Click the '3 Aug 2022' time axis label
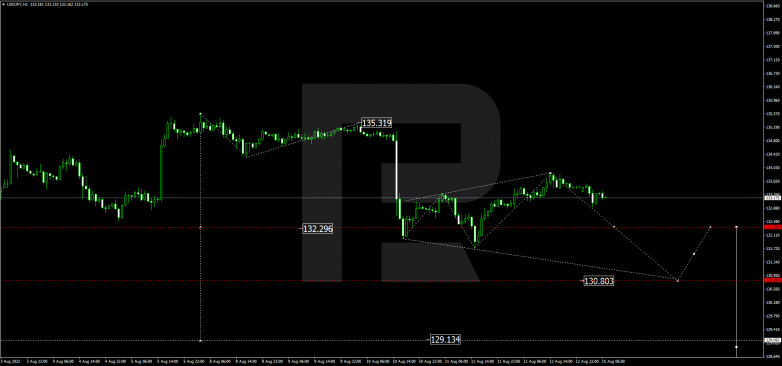The width and height of the screenshot is (782, 366). tap(10, 361)
